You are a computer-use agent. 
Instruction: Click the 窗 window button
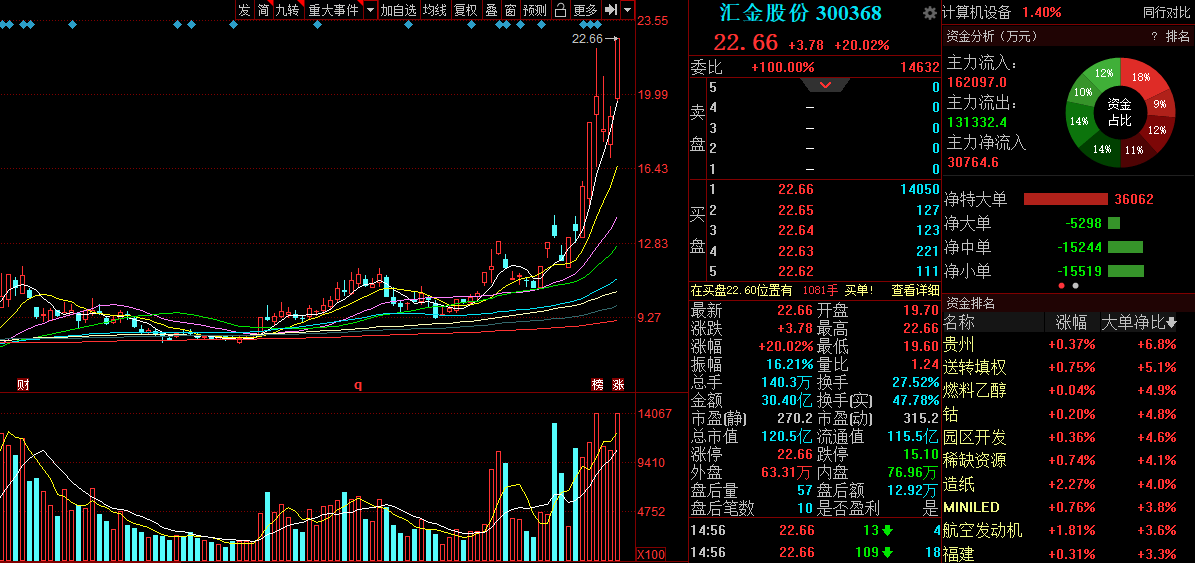[511, 10]
